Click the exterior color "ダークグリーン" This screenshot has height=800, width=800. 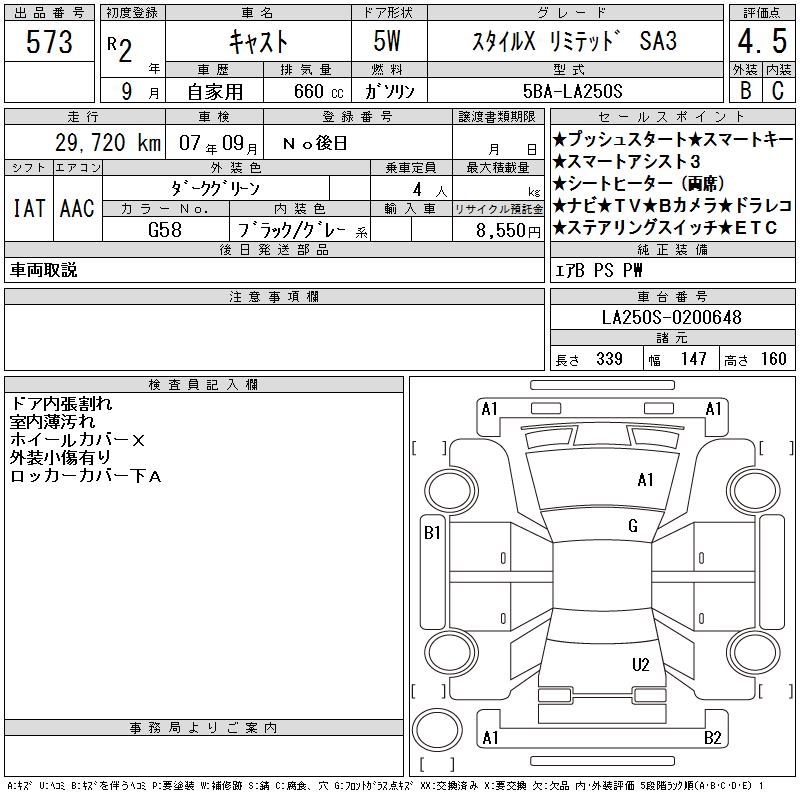[215, 188]
